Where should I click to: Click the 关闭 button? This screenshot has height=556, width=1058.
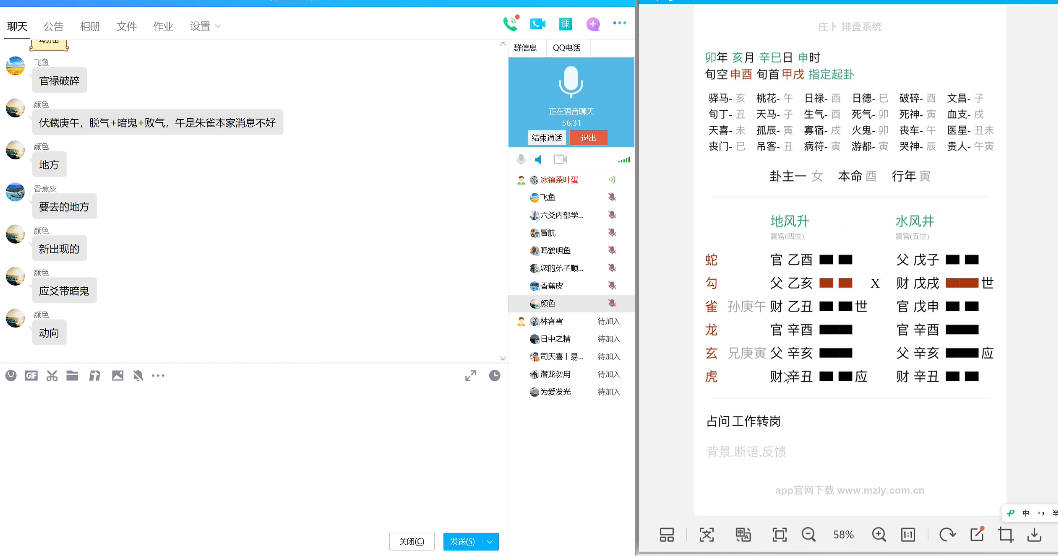[x=411, y=542]
